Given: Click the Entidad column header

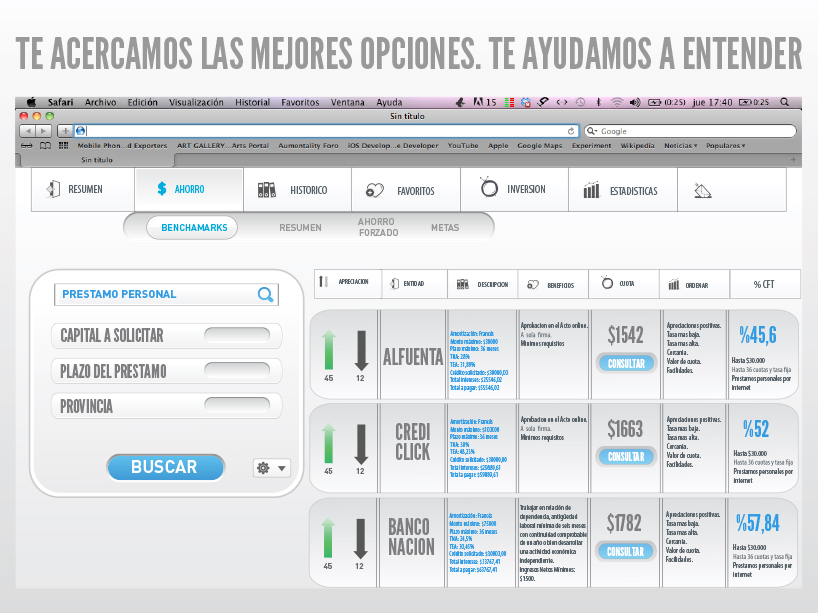Looking at the screenshot, I should [414, 284].
